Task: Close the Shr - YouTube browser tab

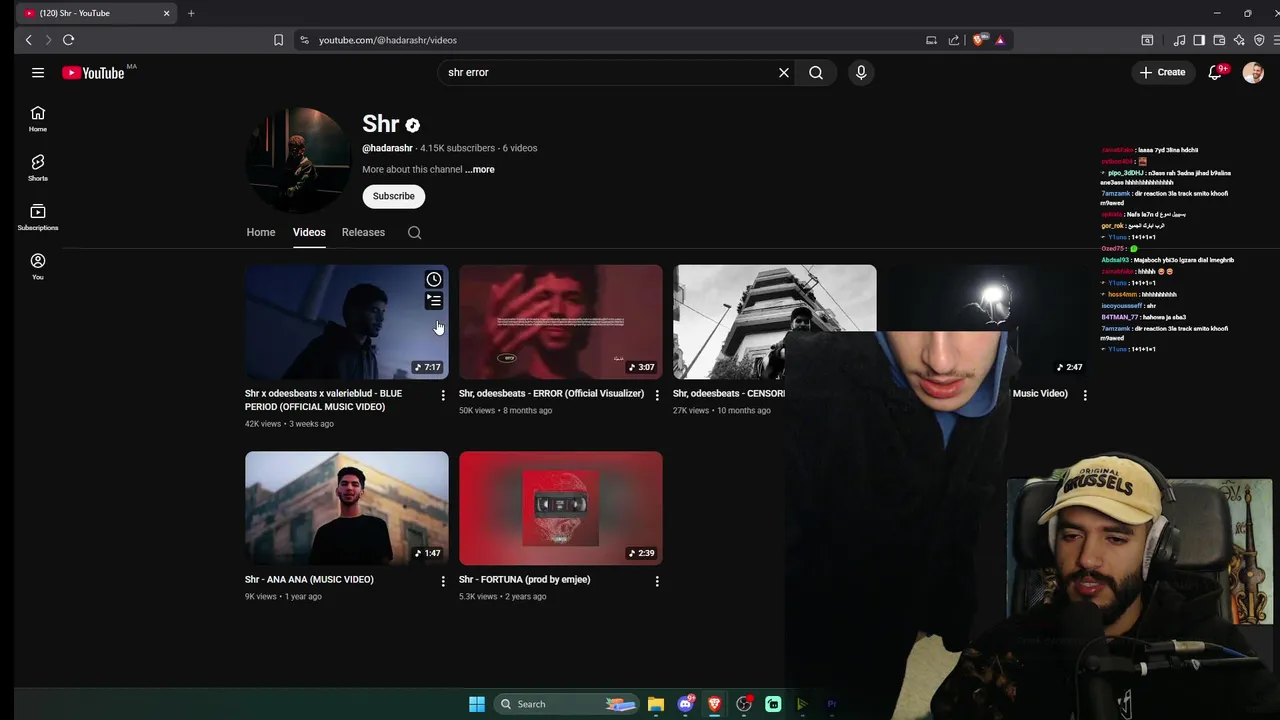Action: click(166, 13)
